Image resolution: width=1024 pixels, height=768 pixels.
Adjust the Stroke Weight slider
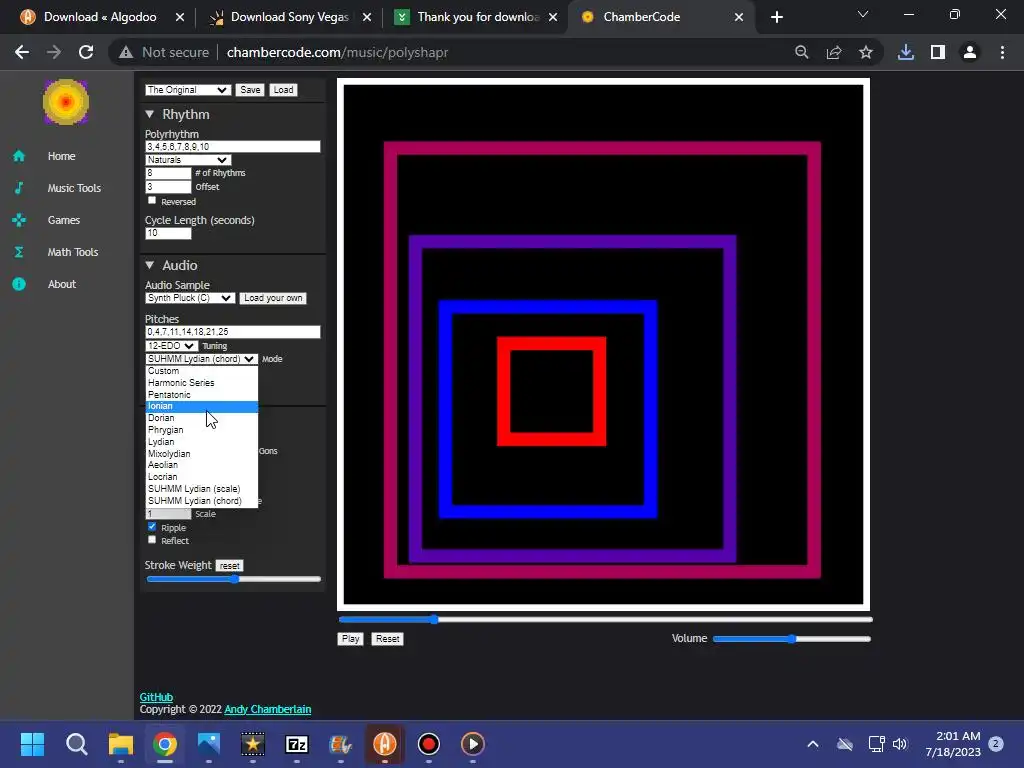[234, 579]
